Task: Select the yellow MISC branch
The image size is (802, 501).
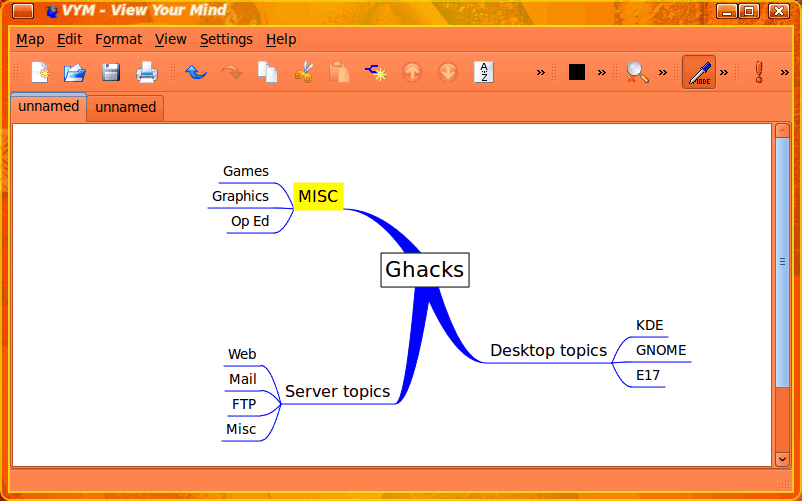Action: point(318,196)
